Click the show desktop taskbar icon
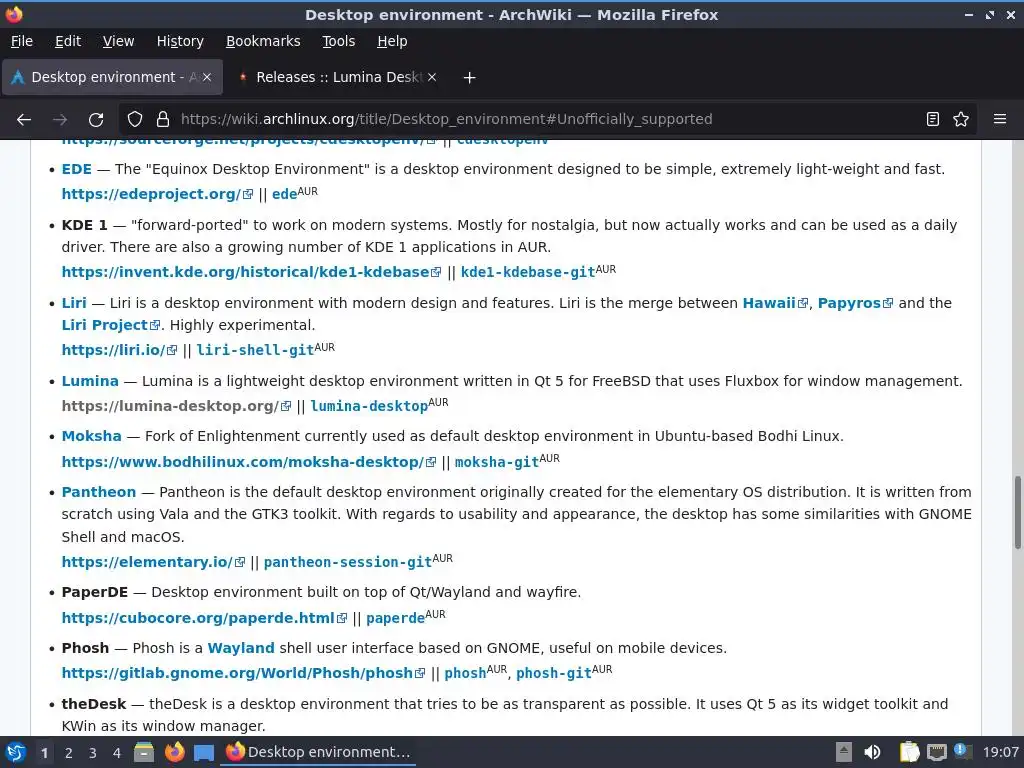This screenshot has height=768, width=1024. pyautogui.click(x=204, y=752)
